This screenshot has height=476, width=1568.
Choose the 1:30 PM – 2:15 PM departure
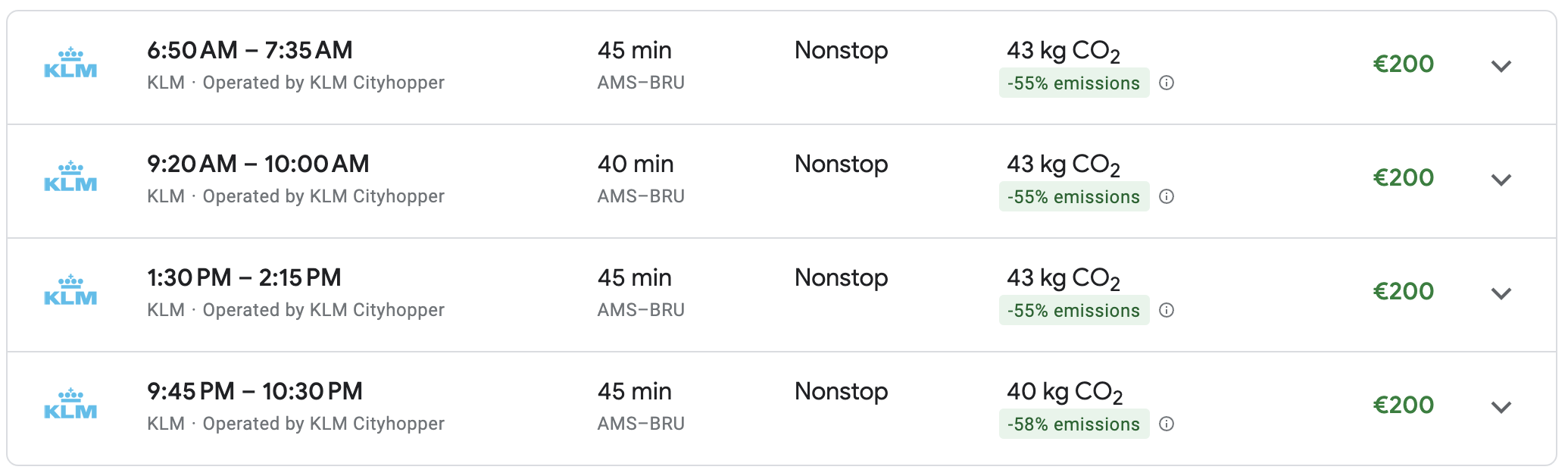click(x=244, y=278)
